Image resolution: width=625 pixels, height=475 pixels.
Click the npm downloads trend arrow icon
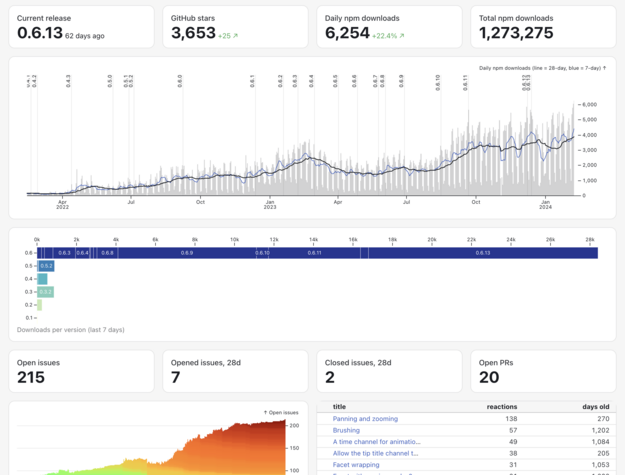click(402, 36)
